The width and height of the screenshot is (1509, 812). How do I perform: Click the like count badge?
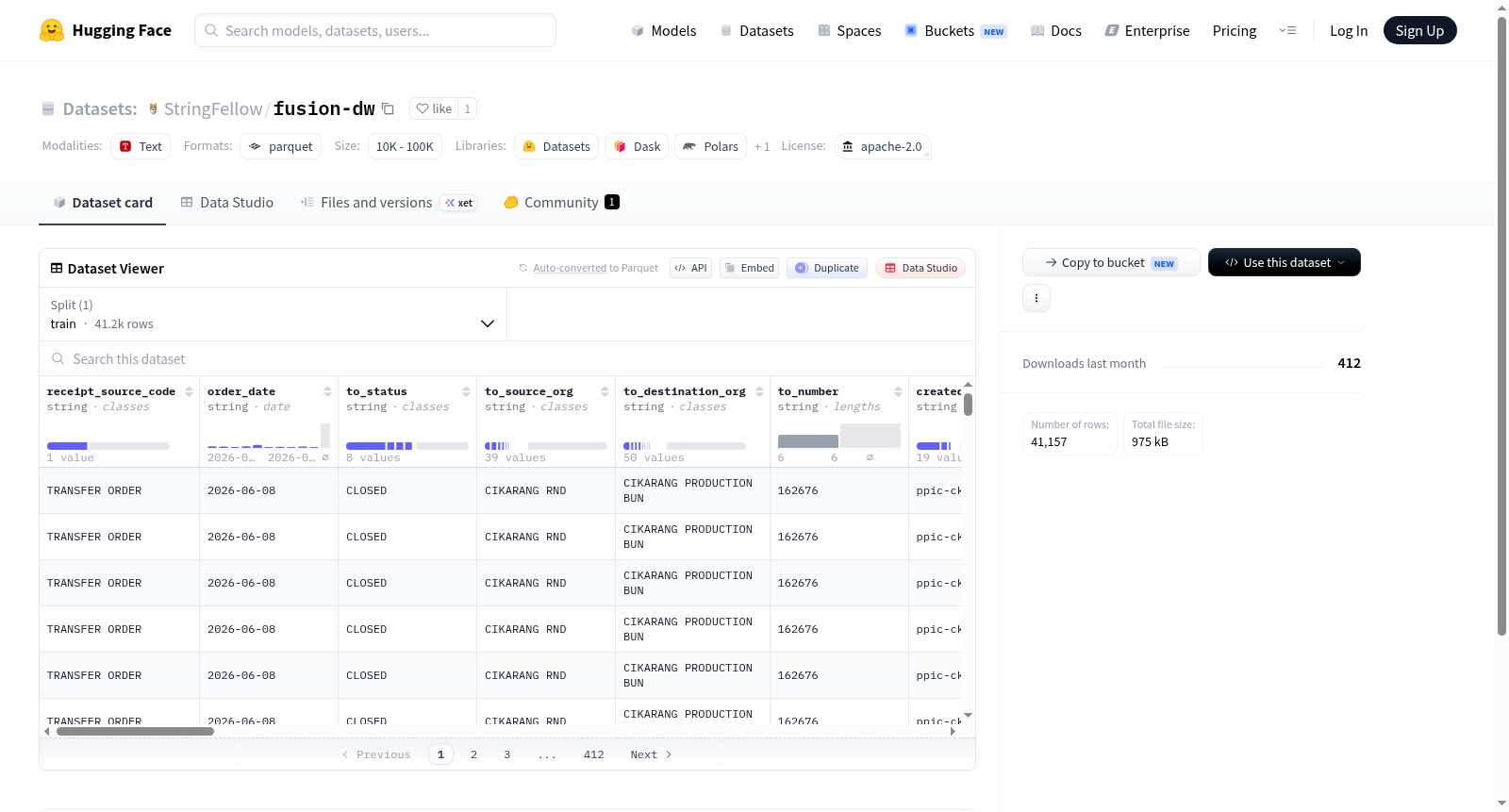click(x=467, y=108)
